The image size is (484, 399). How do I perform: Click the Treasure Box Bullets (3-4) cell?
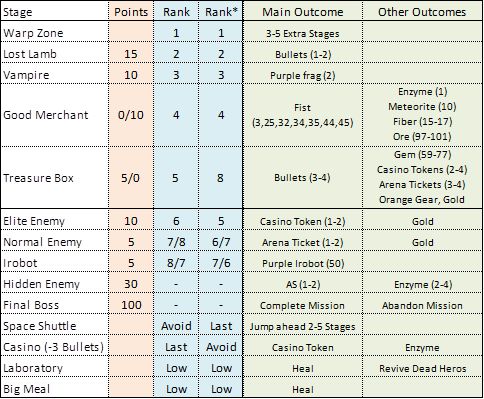[x=303, y=178]
